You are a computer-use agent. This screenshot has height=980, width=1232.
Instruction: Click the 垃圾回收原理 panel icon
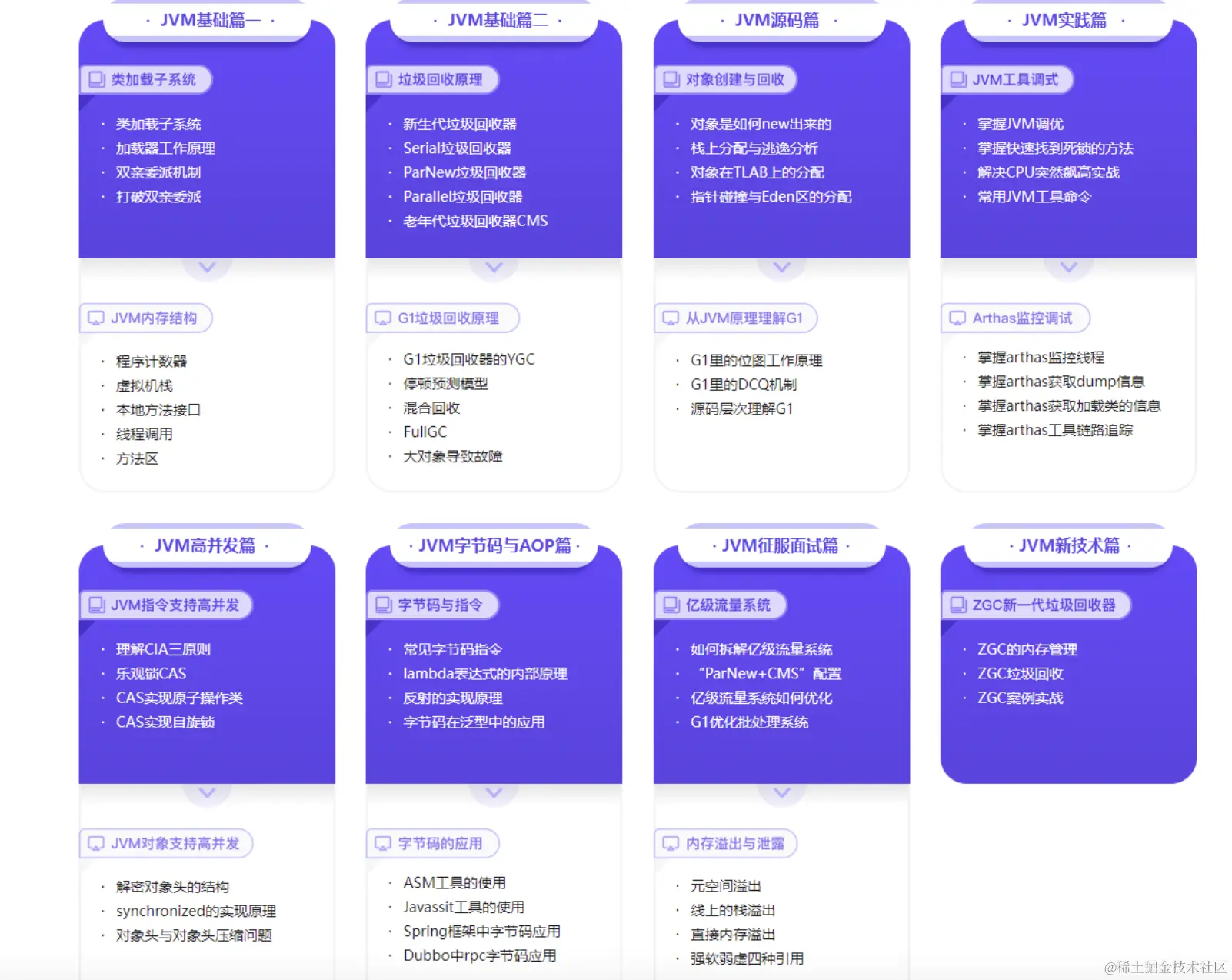[381, 79]
